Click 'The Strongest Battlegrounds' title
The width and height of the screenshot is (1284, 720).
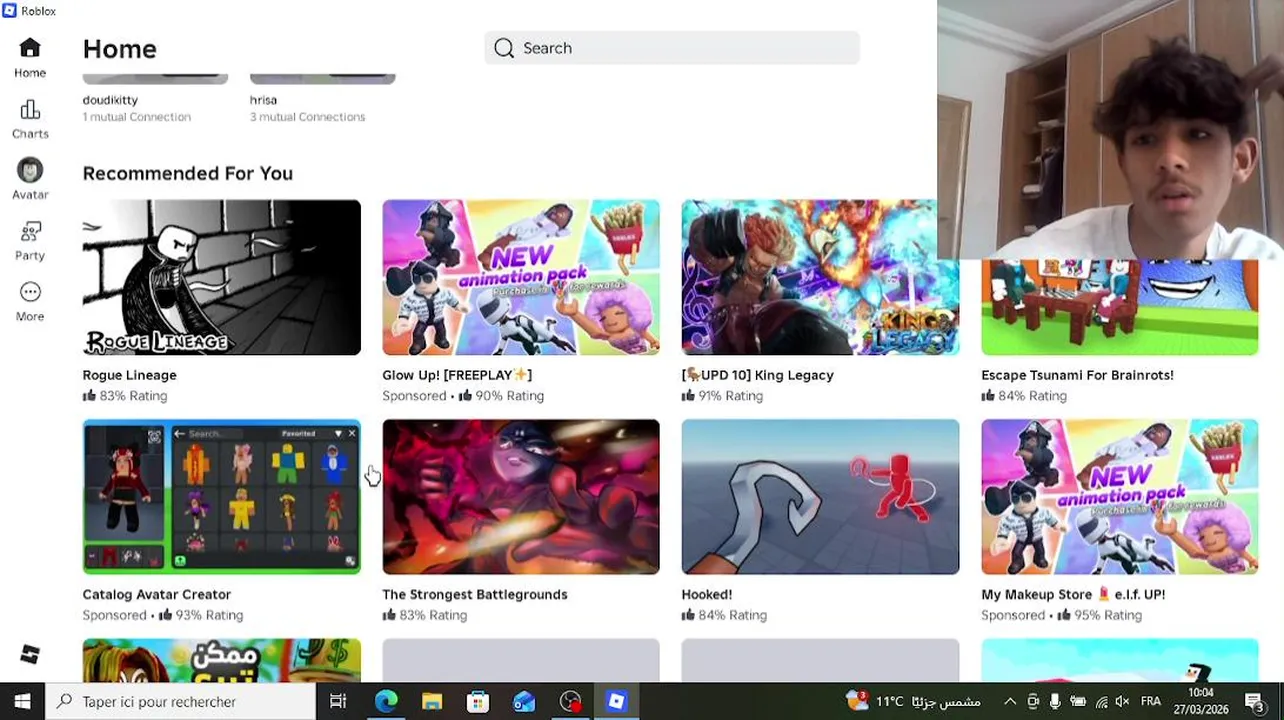coord(475,594)
